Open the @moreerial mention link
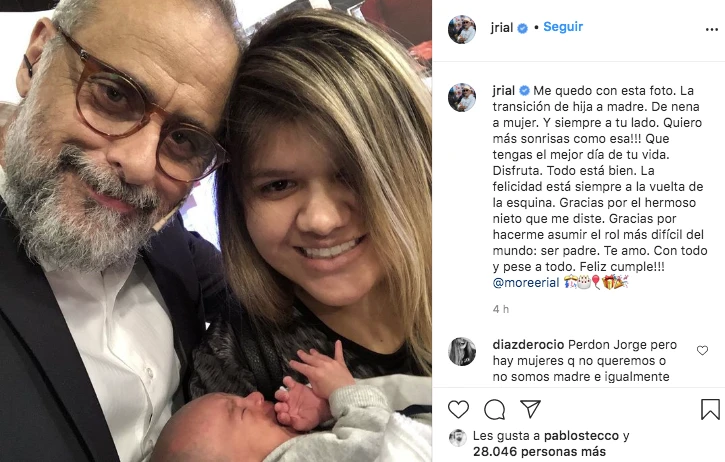The image size is (725, 462). (526, 283)
